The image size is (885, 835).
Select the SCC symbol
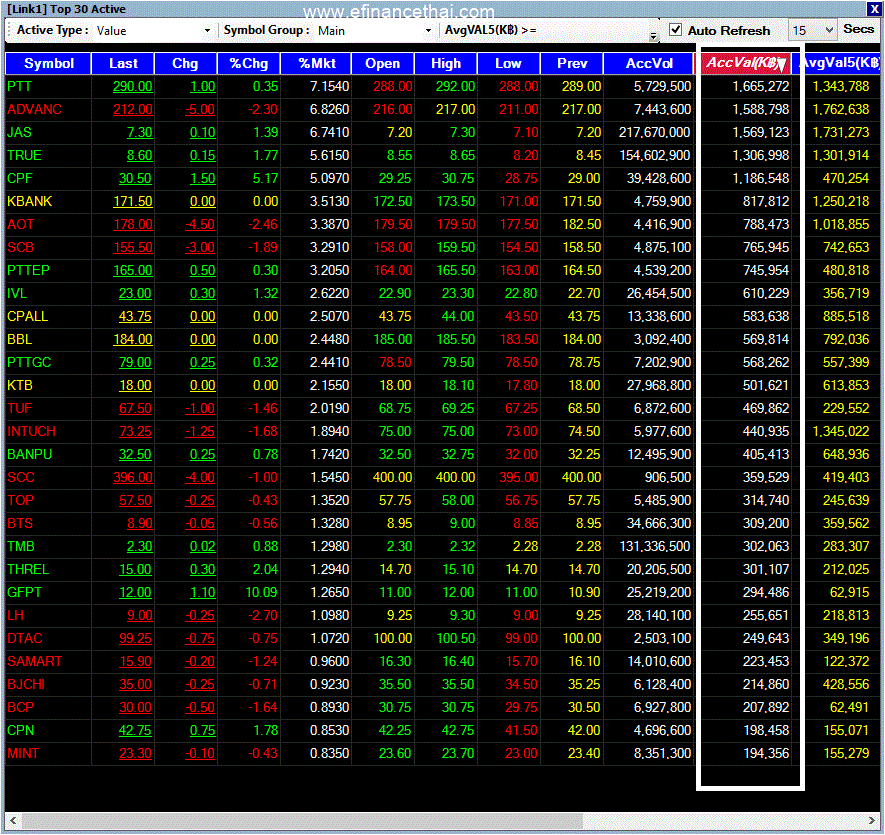click(21, 478)
